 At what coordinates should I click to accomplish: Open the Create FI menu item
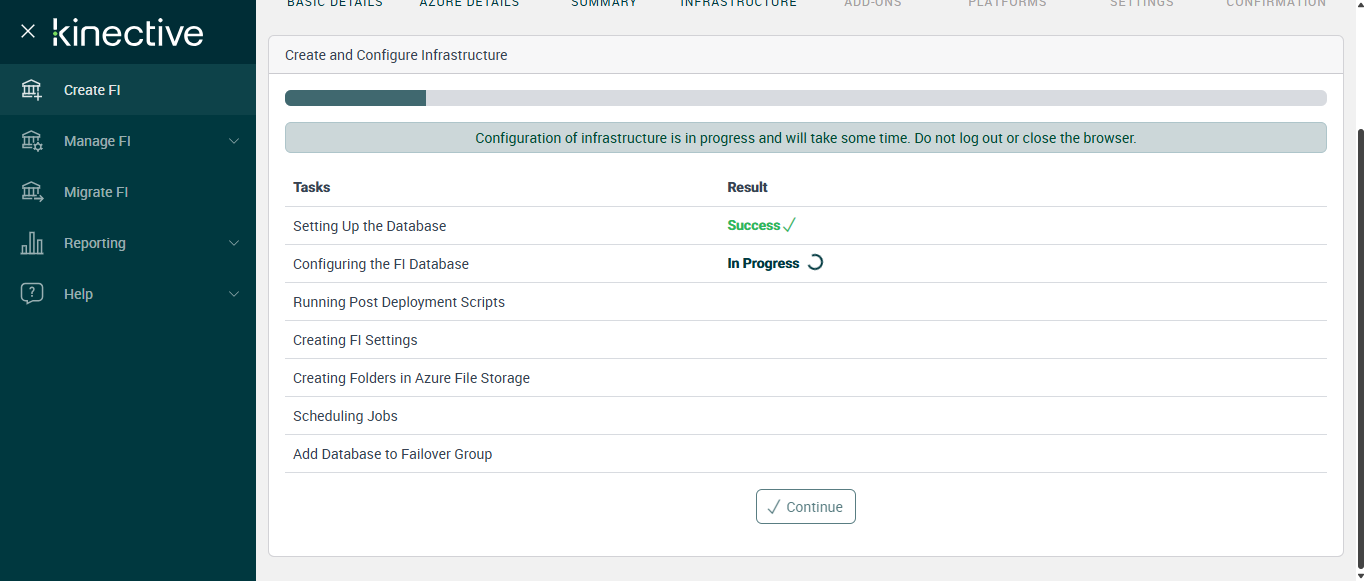point(92,90)
